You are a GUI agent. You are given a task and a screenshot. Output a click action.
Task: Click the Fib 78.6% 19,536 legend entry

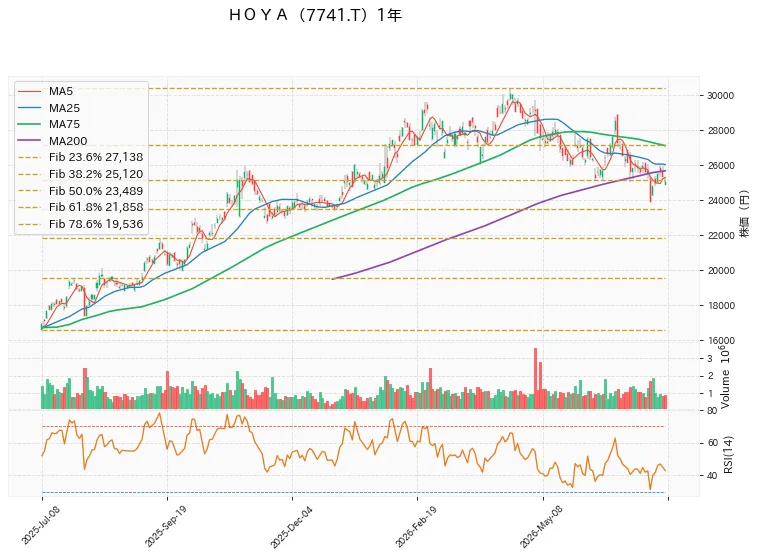pyautogui.click(x=80, y=224)
